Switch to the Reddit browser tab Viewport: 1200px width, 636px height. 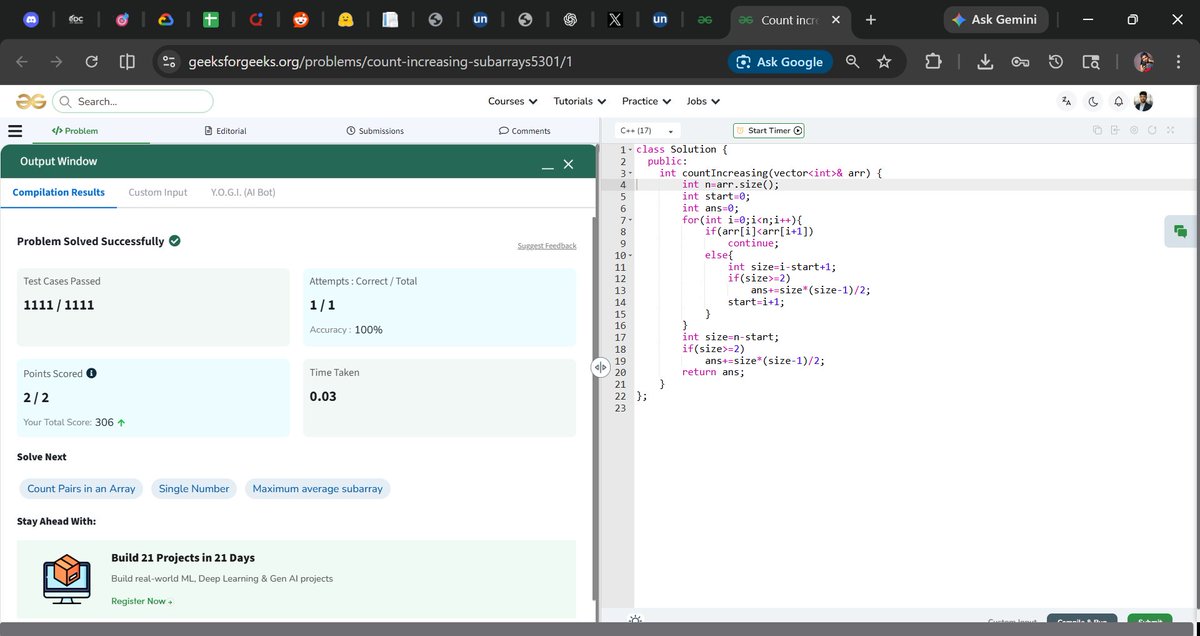[x=300, y=20]
